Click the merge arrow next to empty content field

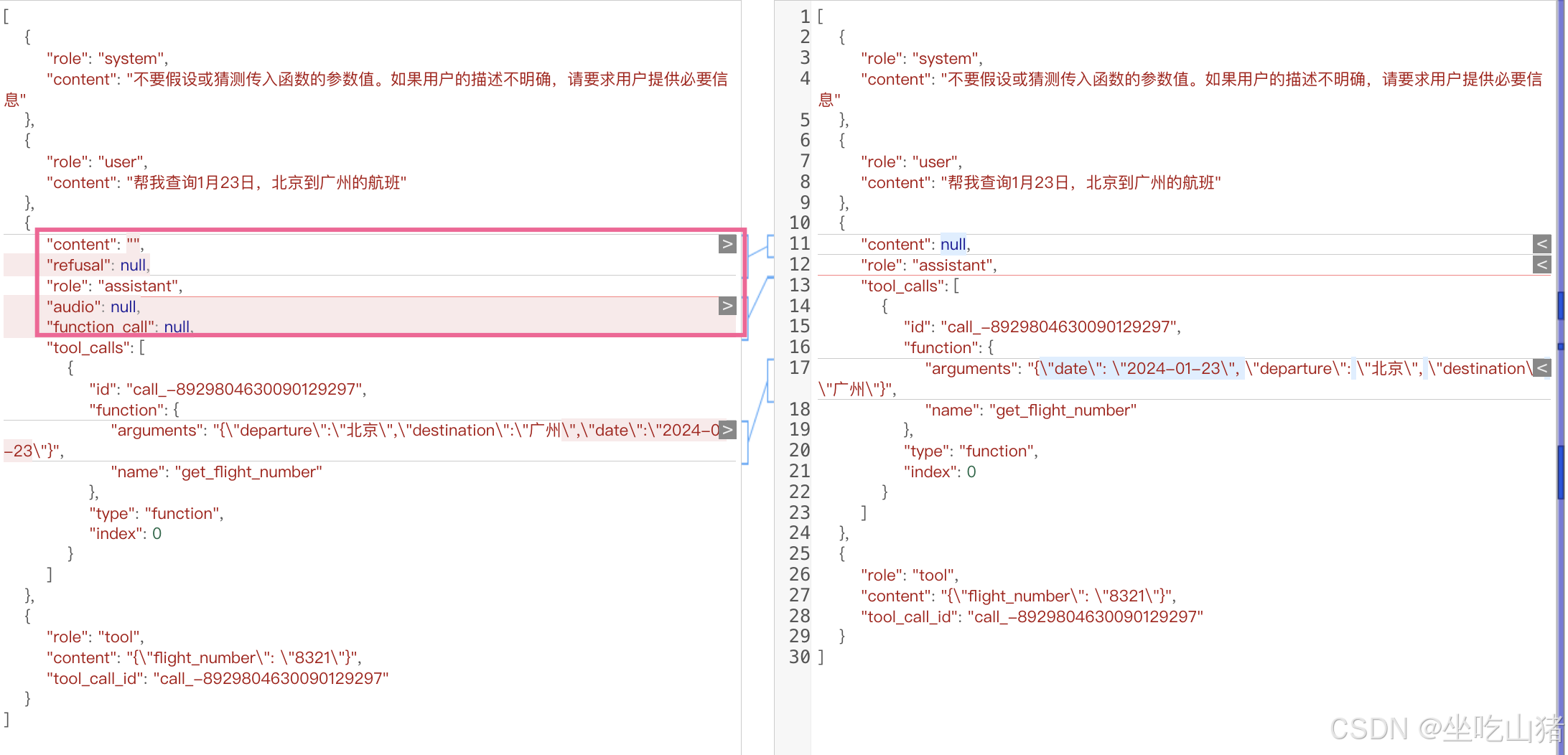727,244
